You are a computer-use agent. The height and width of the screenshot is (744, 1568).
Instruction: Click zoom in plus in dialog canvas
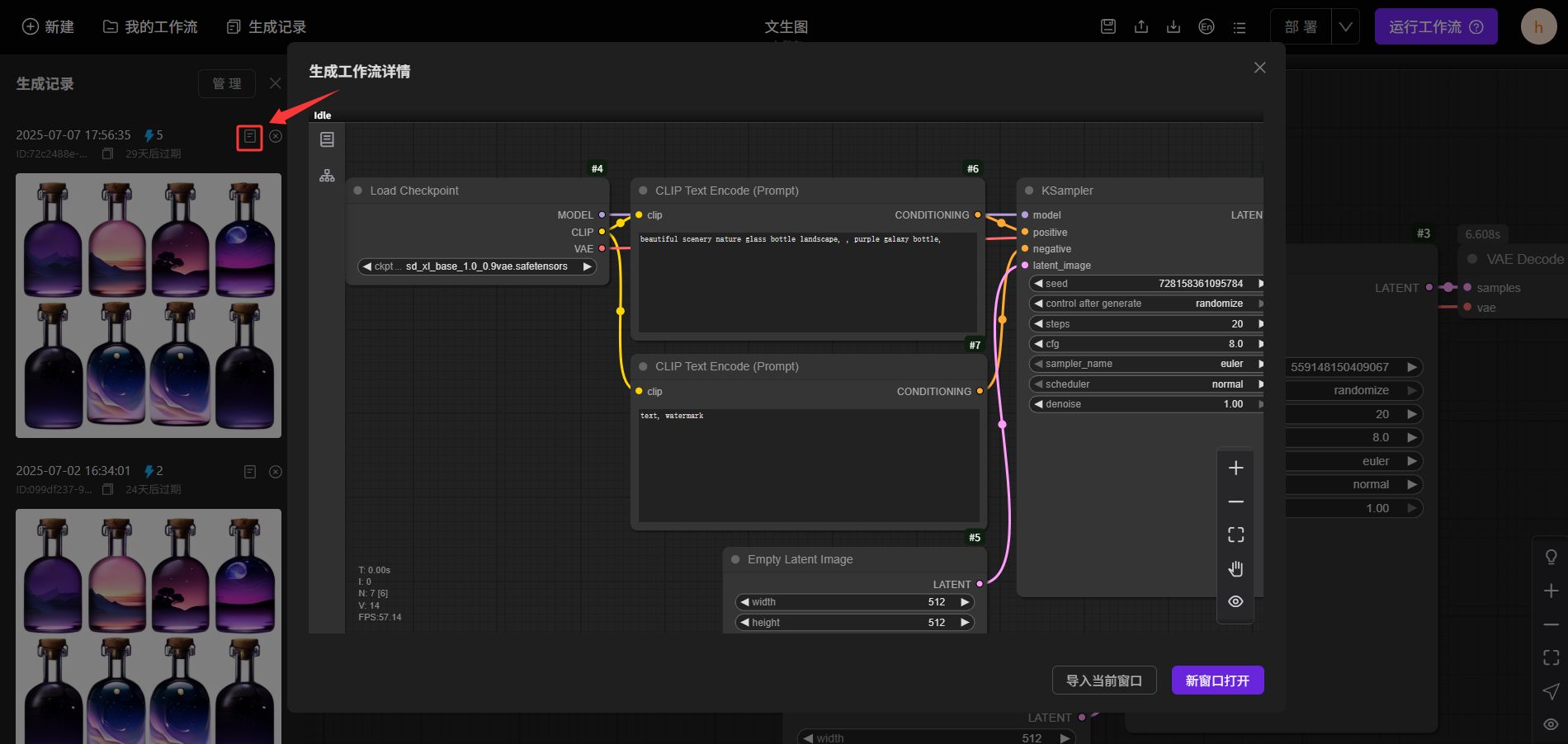tap(1235, 469)
